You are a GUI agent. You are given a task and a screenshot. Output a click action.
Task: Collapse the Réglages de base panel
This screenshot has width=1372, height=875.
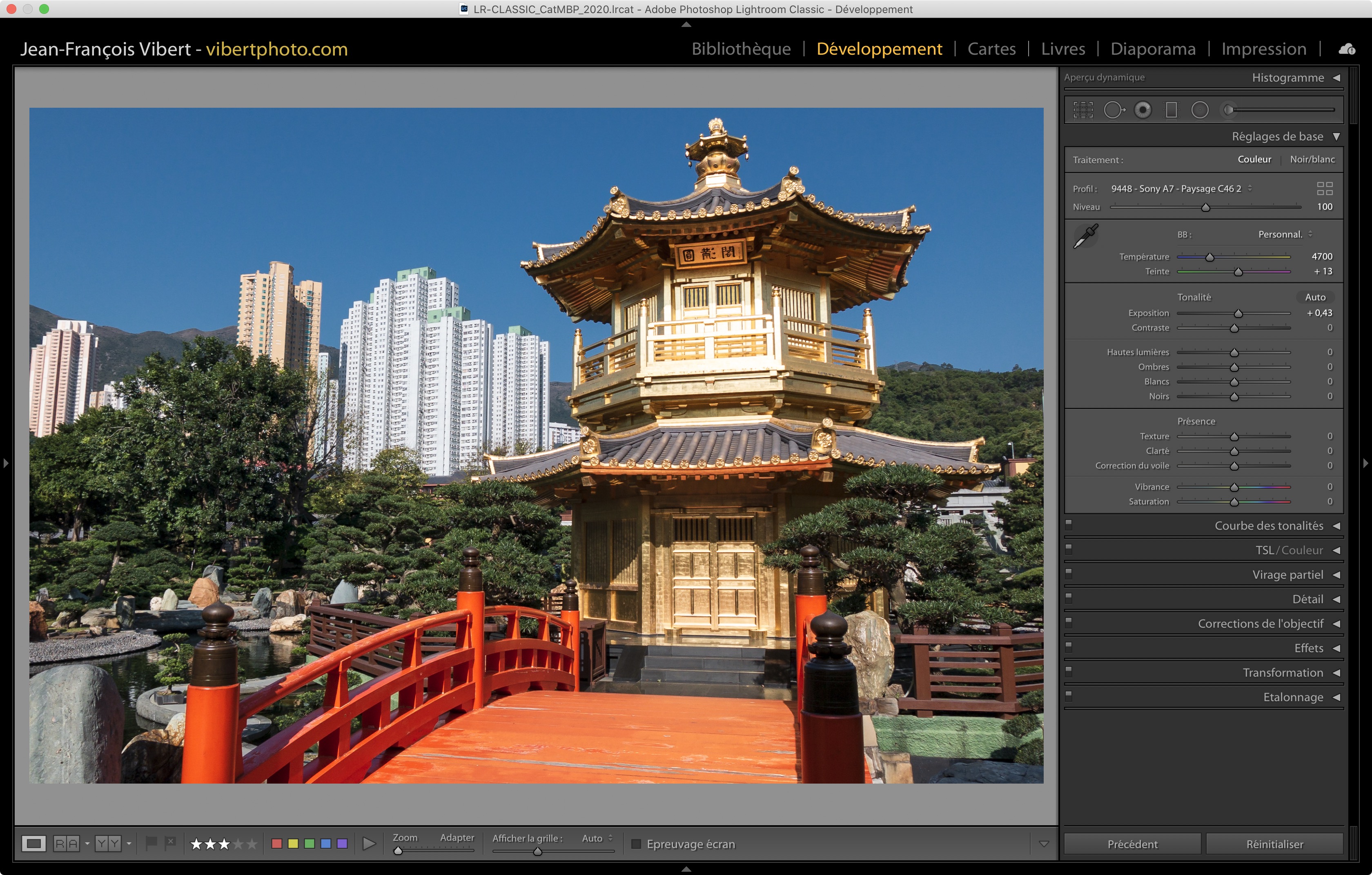click(1336, 137)
